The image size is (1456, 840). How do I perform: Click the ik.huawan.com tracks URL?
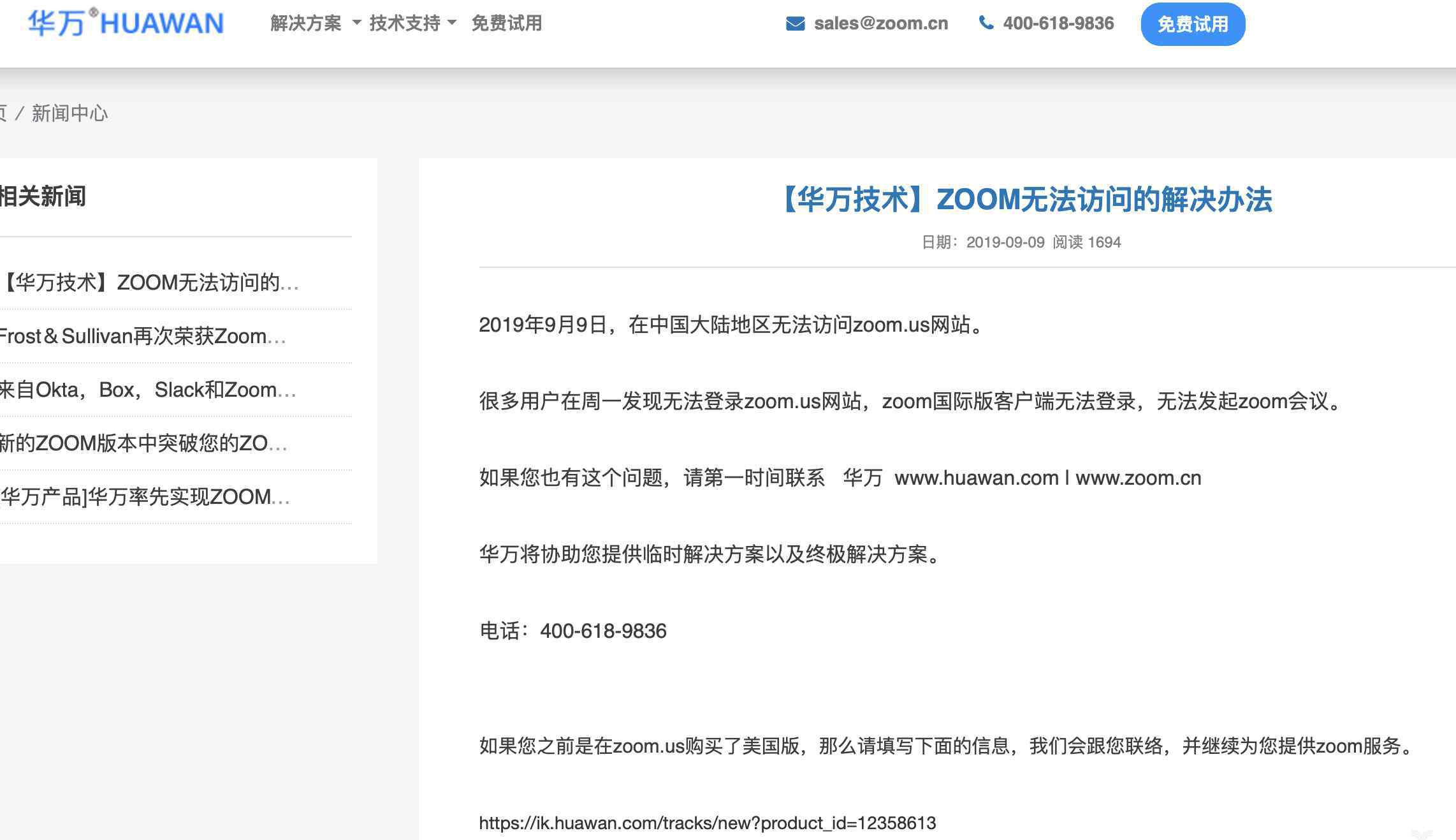coord(707,823)
